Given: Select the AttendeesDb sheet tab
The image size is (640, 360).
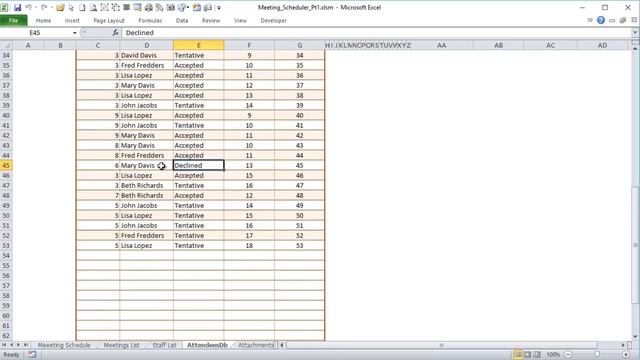Looking at the screenshot, I should click(207, 345).
